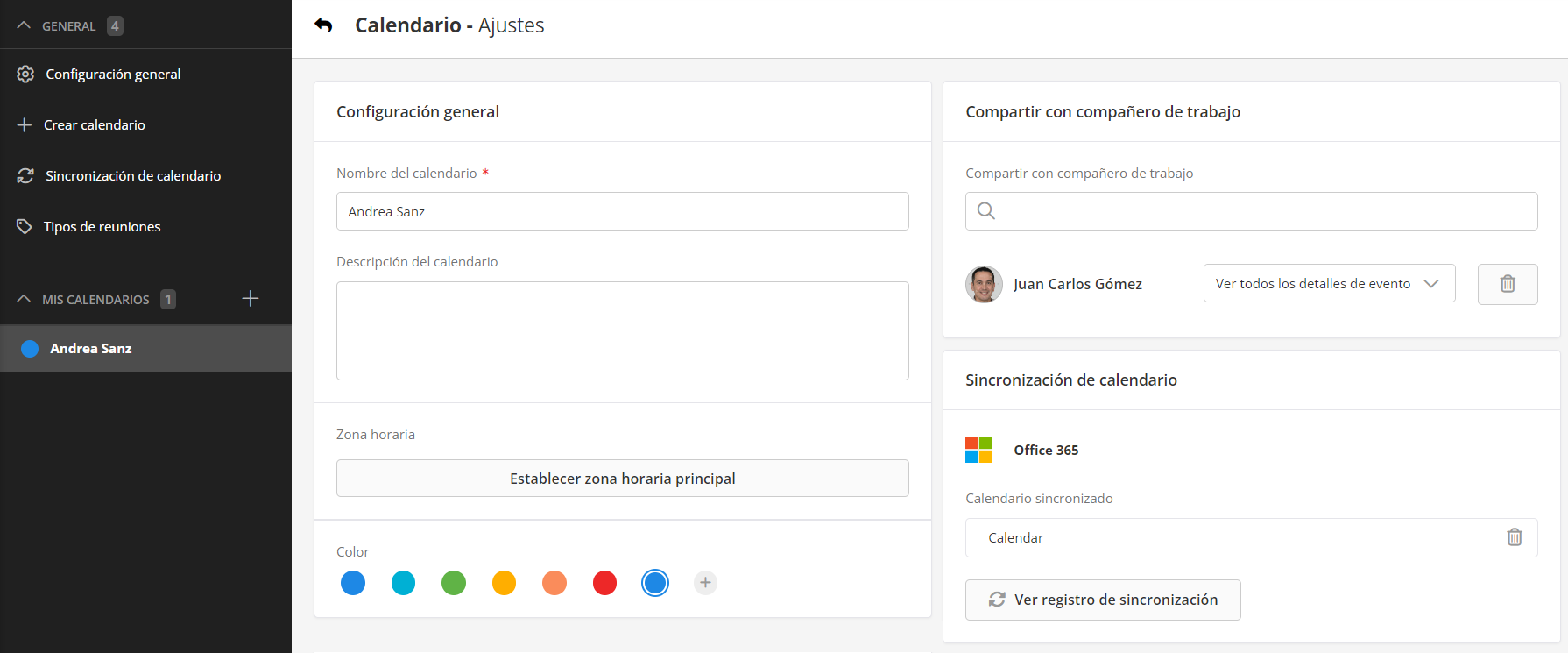Collapse the GENERAL section
Screen dimensions: 1568x653
pos(24,26)
